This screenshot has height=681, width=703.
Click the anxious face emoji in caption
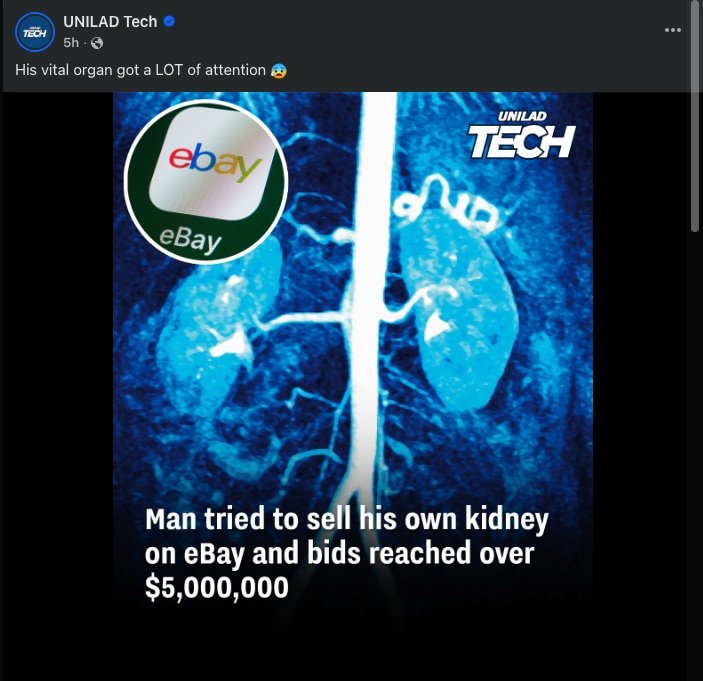[278, 70]
